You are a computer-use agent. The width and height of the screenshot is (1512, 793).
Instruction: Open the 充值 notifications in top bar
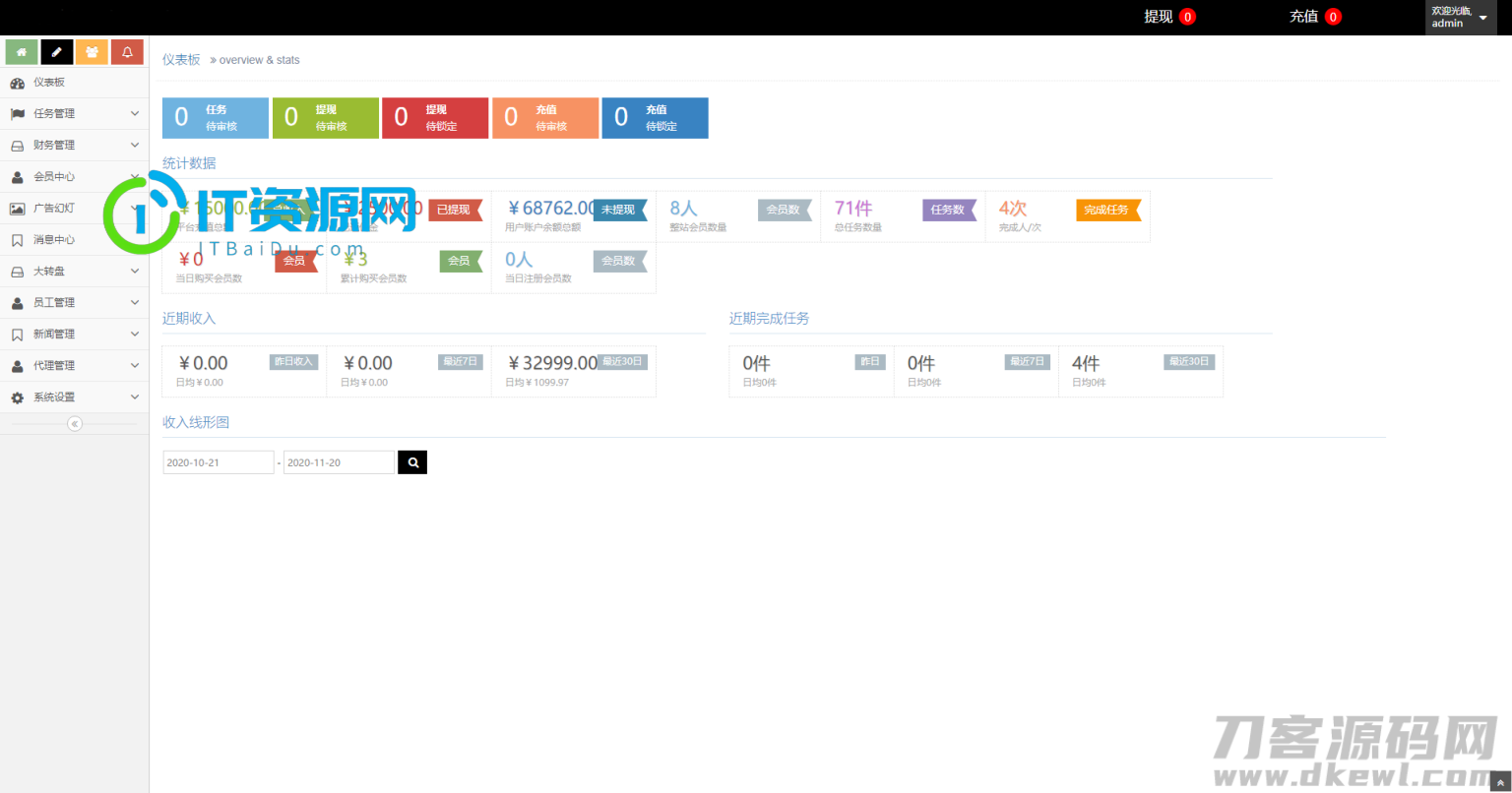point(1315,17)
